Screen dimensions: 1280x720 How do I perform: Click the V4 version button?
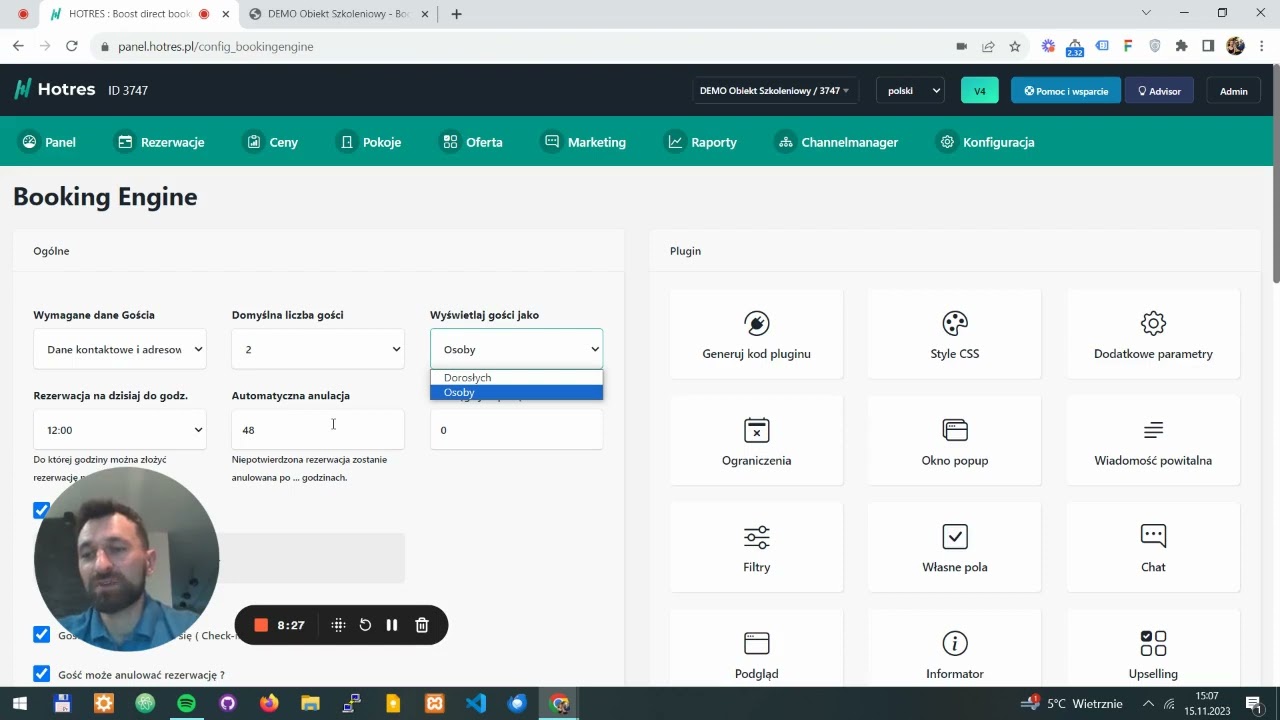(x=980, y=90)
